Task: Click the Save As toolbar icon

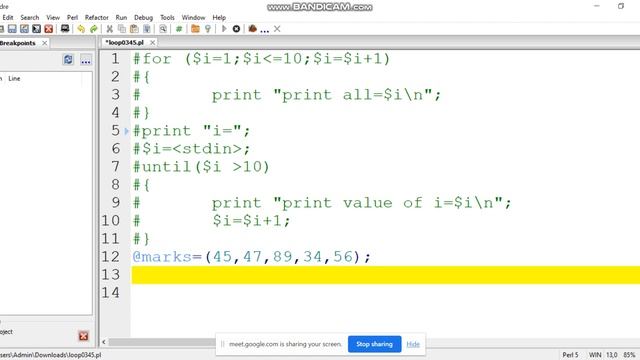Action: point(24,29)
